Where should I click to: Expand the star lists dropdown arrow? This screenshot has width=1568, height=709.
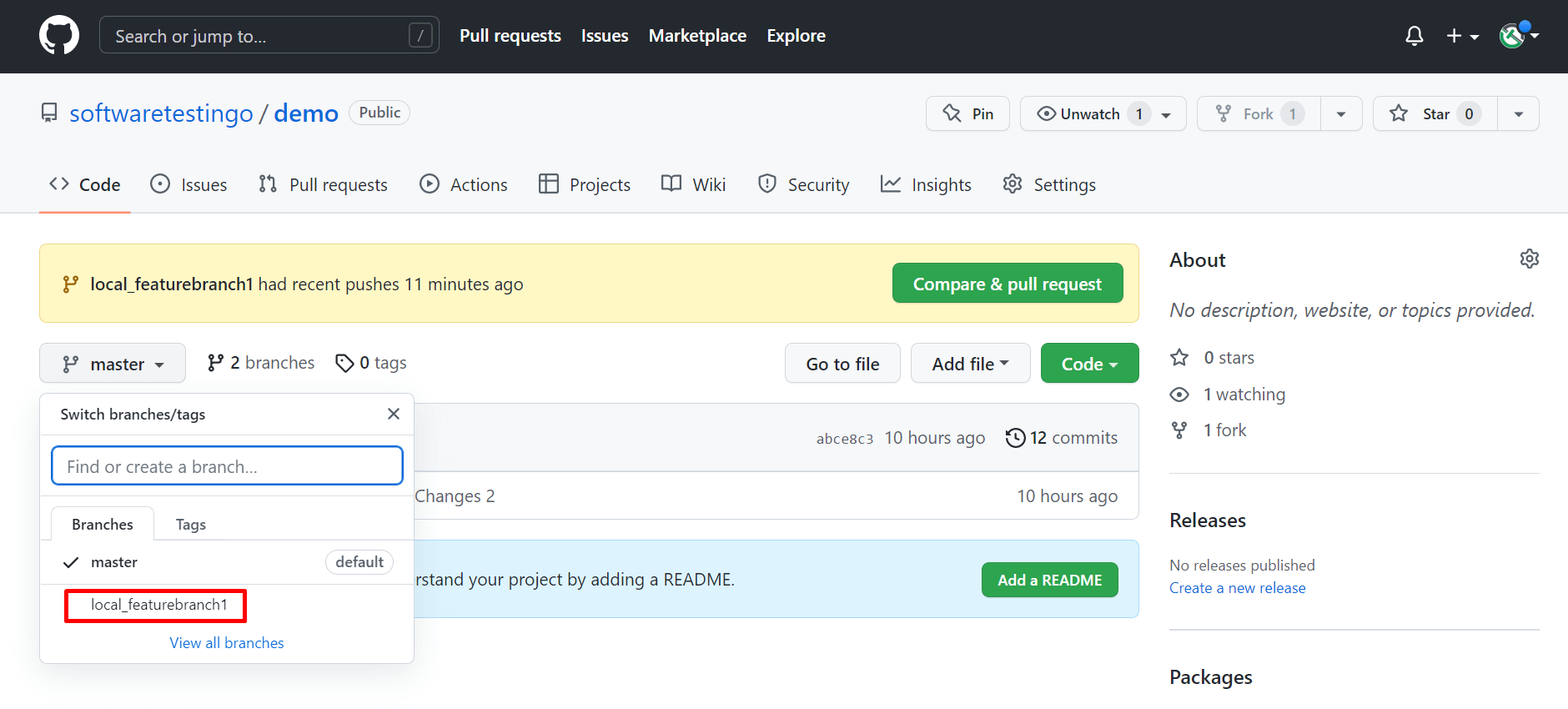(1519, 113)
